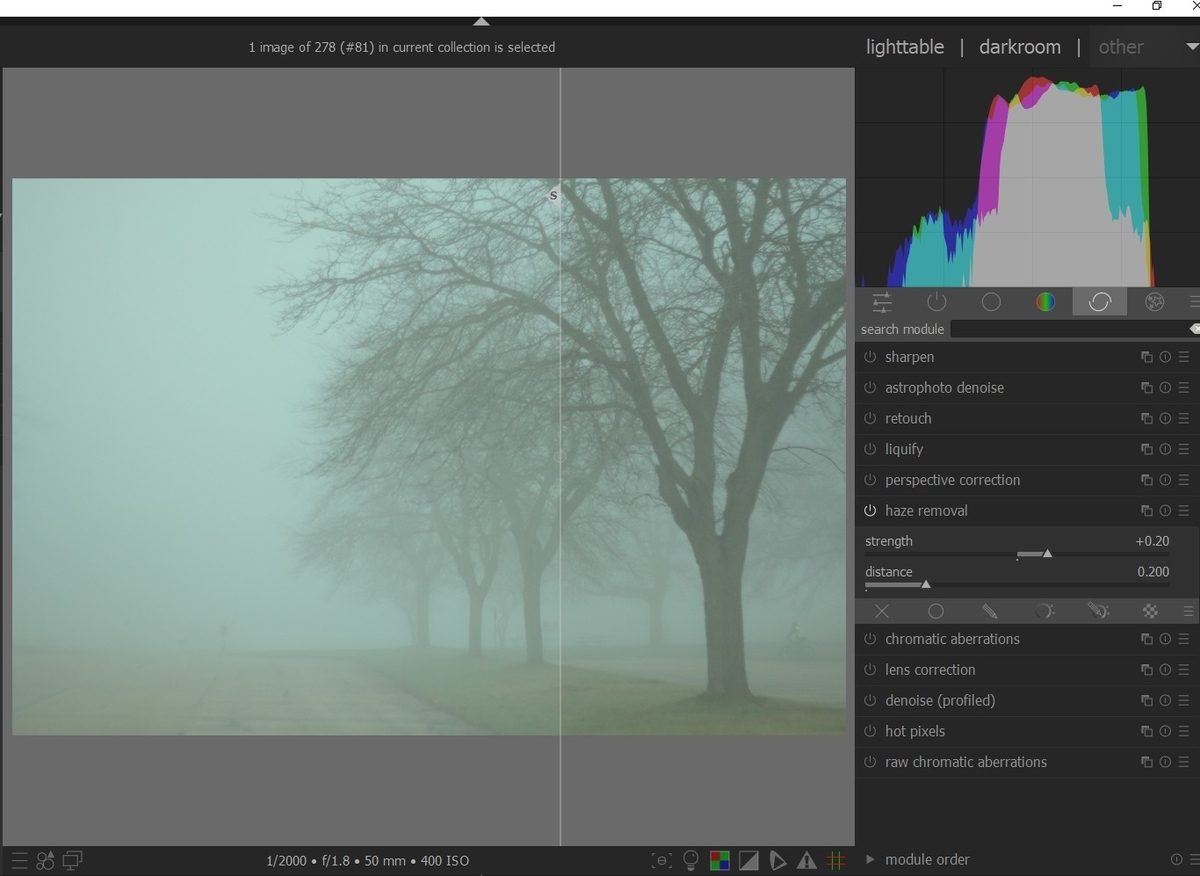
Task: Choose raster mask blending mode
Action: point(1150,611)
